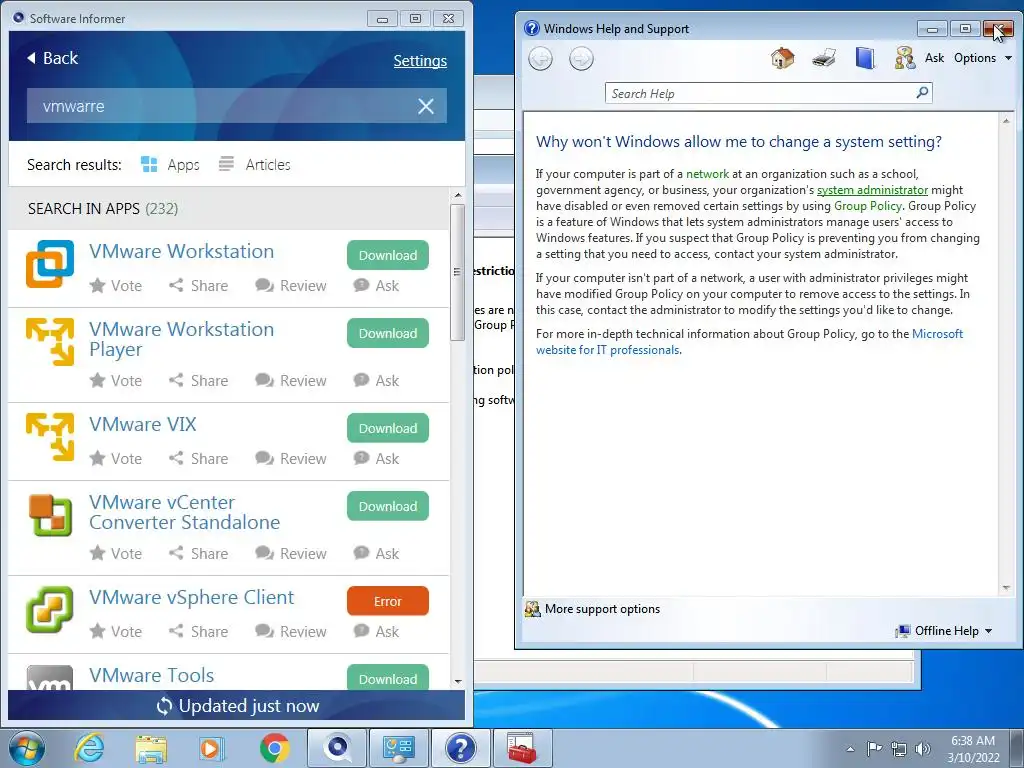This screenshot has height=768, width=1024.
Task: Share VMware VIX
Action: [199, 458]
